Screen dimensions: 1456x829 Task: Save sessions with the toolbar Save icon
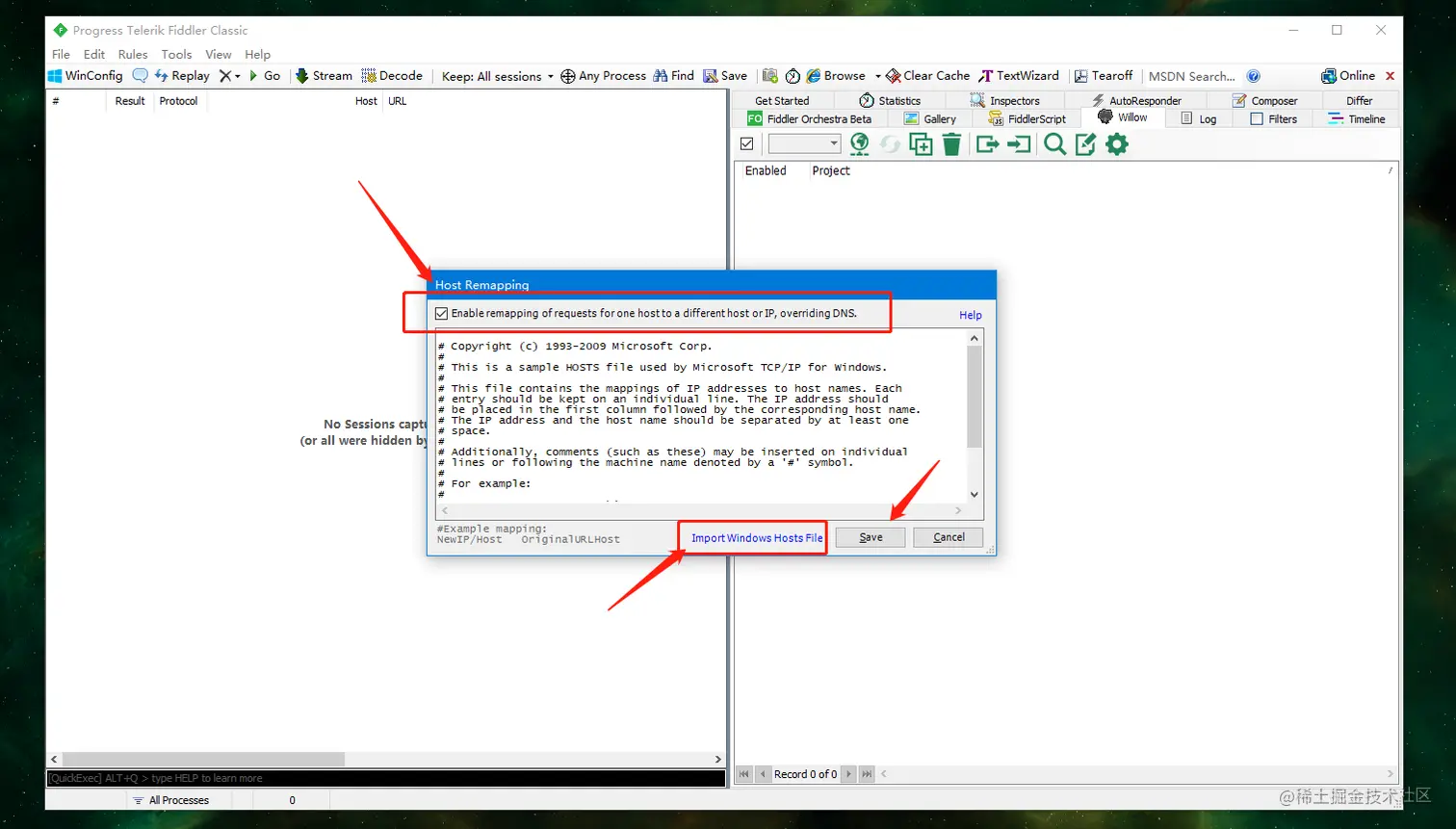(x=725, y=75)
